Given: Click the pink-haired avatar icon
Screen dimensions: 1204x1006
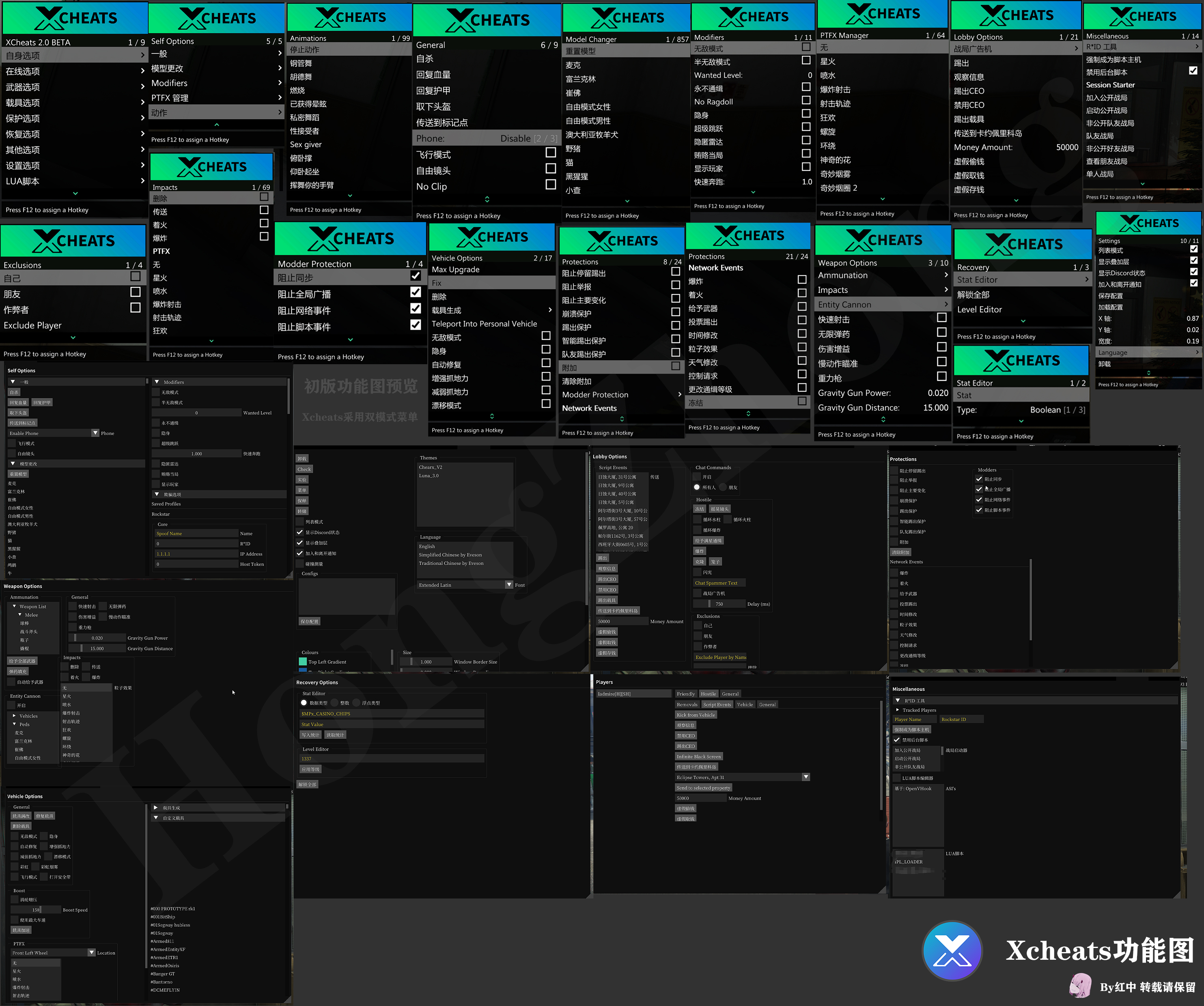Looking at the screenshot, I should [1080, 985].
